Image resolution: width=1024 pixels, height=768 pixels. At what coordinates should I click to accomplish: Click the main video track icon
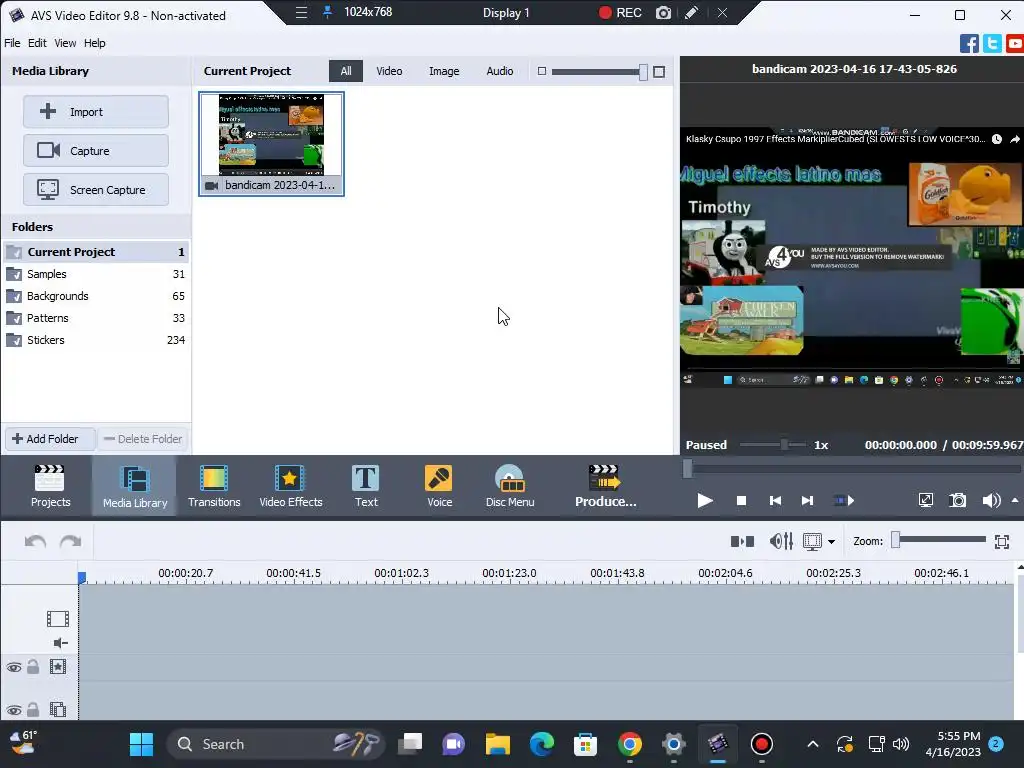58,618
